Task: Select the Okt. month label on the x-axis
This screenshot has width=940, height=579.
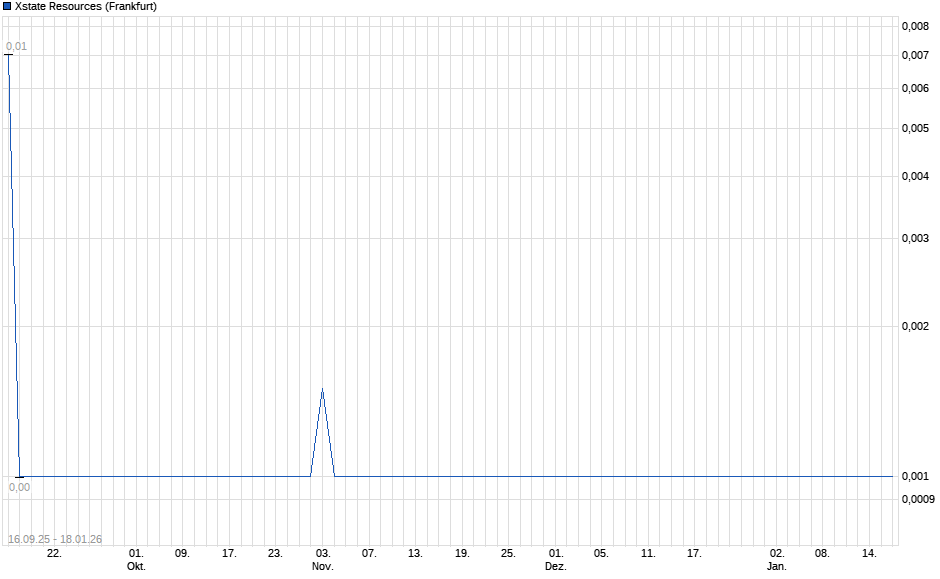Action: (x=137, y=565)
